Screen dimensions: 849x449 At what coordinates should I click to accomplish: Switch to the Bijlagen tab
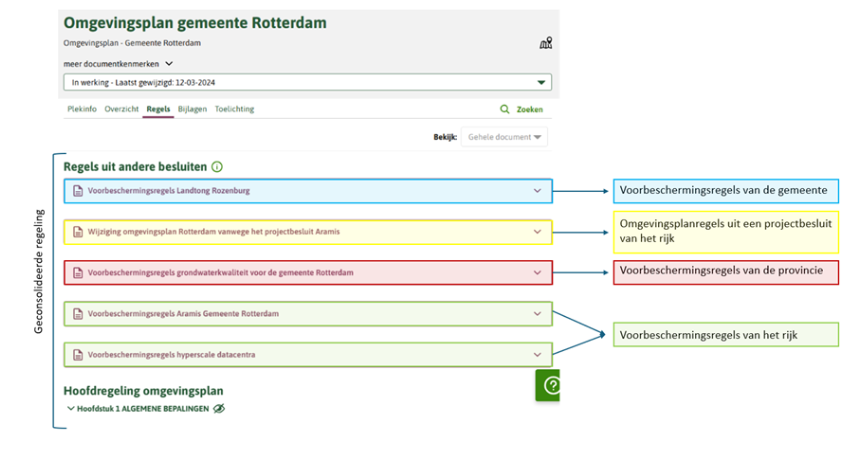[190, 109]
